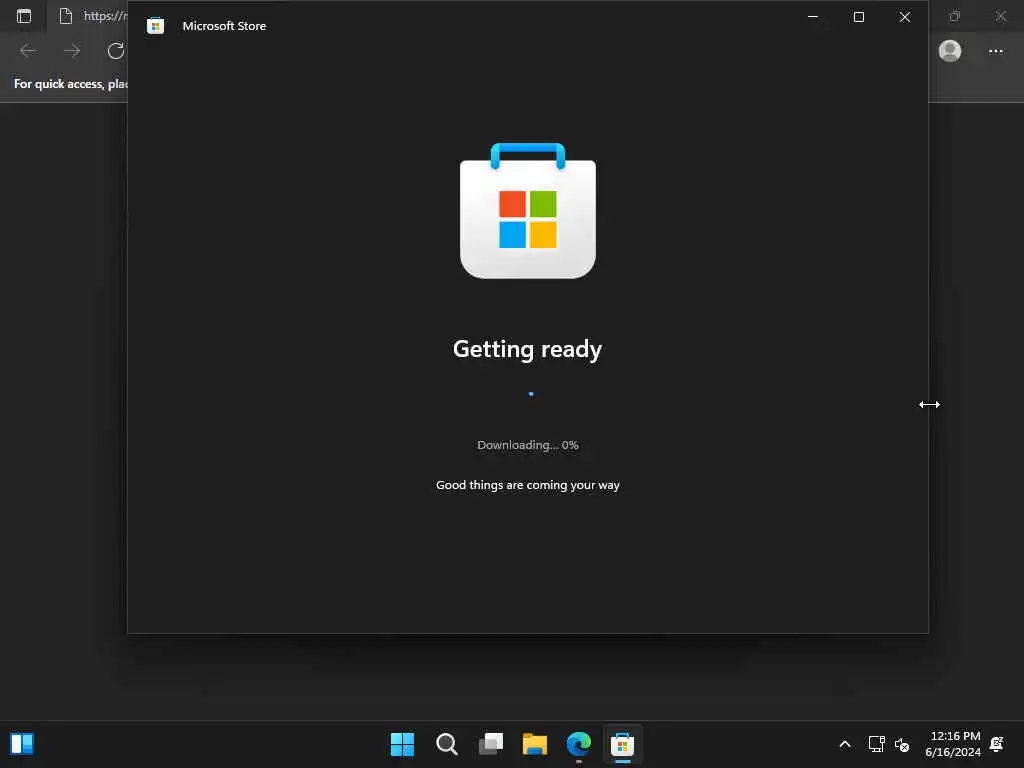
Task: Click 'Good things are coming your way' text
Action: coord(528,485)
